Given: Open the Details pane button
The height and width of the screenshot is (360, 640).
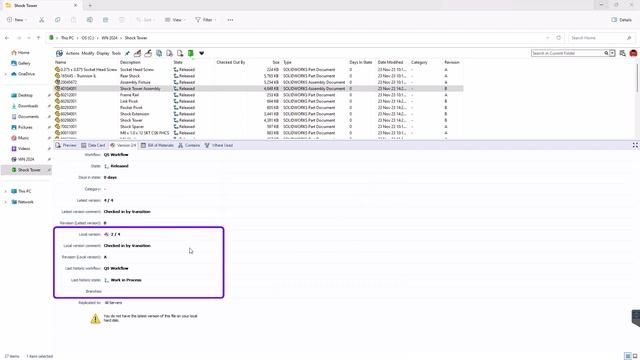Looking at the screenshot, I should (x=622, y=20).
